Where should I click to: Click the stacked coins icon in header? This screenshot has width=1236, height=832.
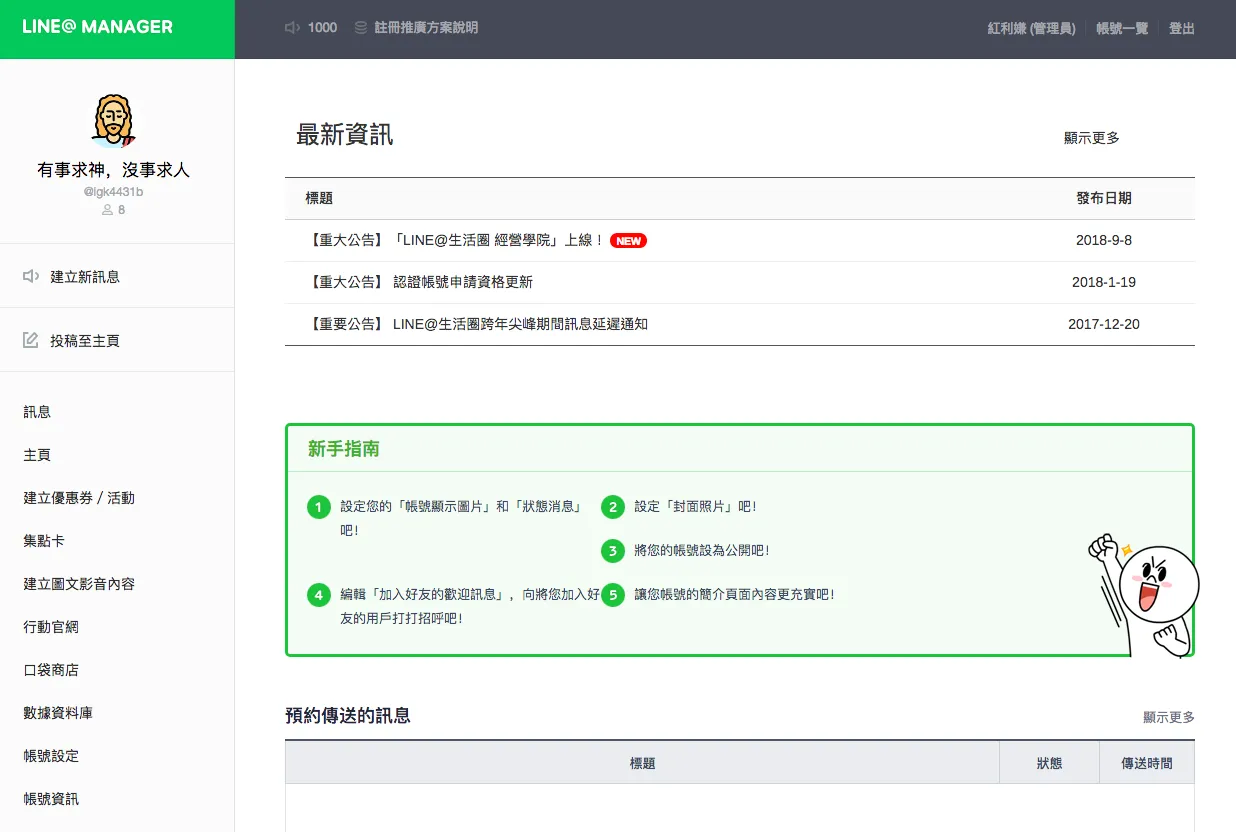361,28
